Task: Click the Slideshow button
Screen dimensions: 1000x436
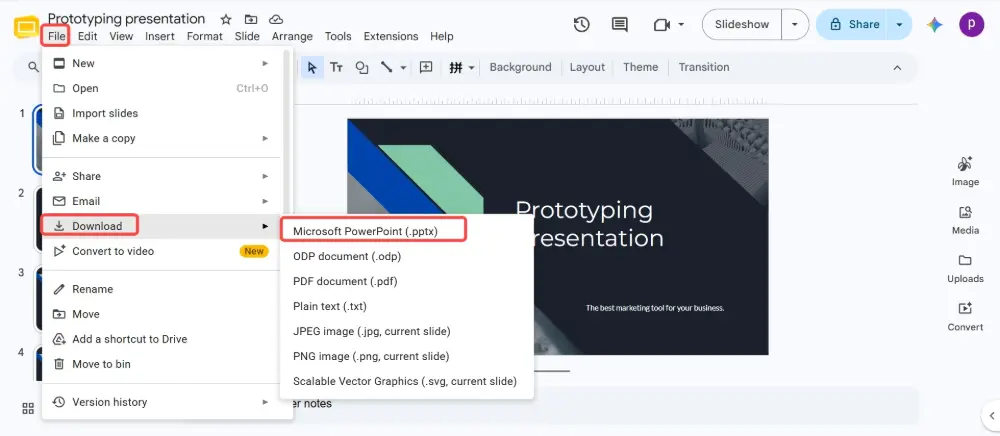Action: tap(742, 24)
